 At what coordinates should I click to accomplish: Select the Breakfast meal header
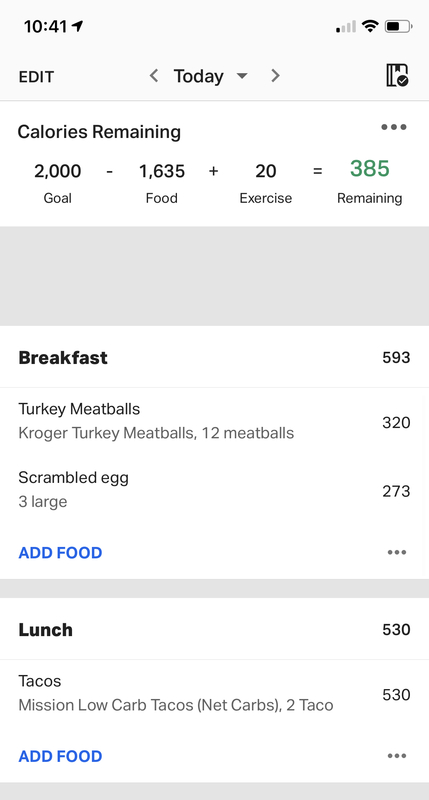coord(214,358)
